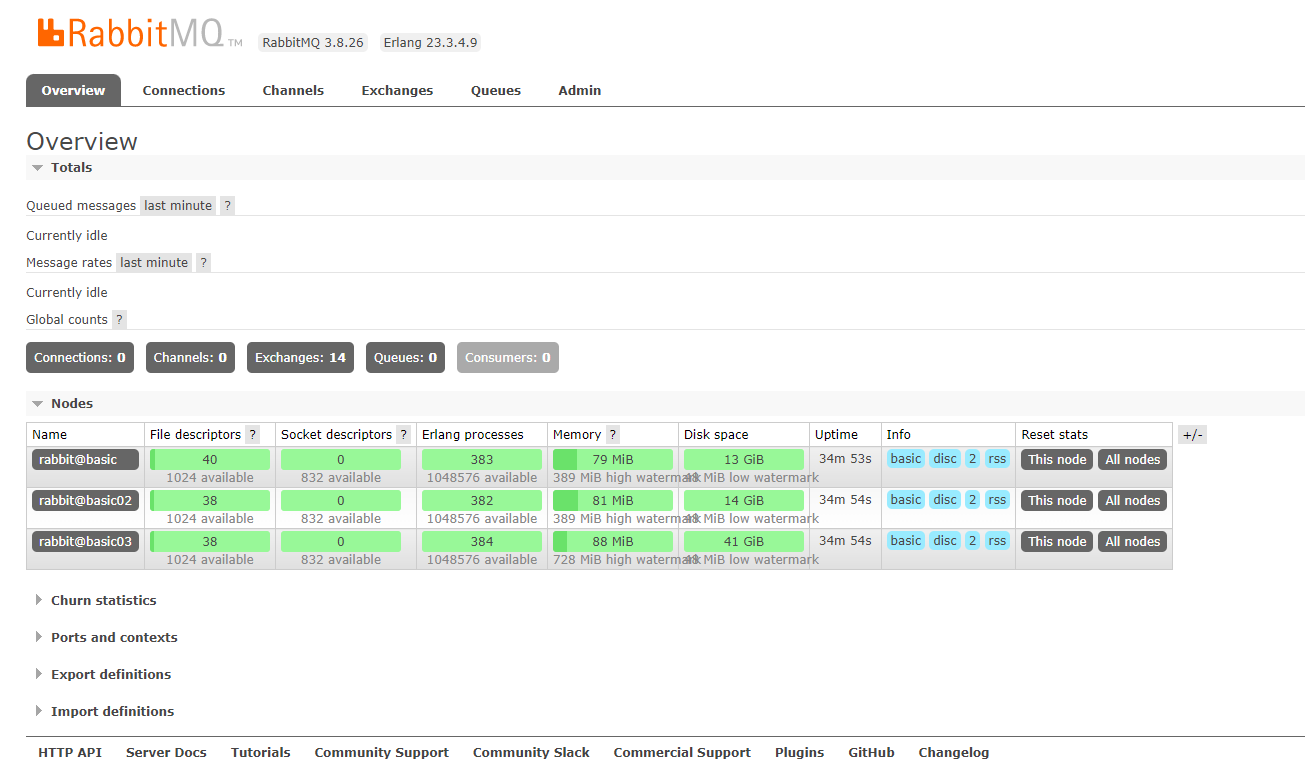Click the Memory column help question mark

(x=612, y=434)
